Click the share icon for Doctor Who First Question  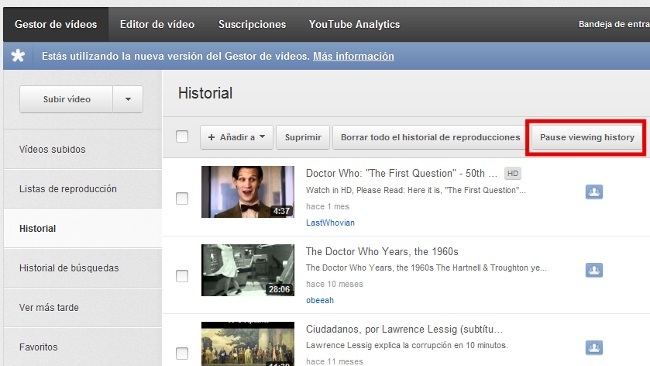[x=594, y=192]
